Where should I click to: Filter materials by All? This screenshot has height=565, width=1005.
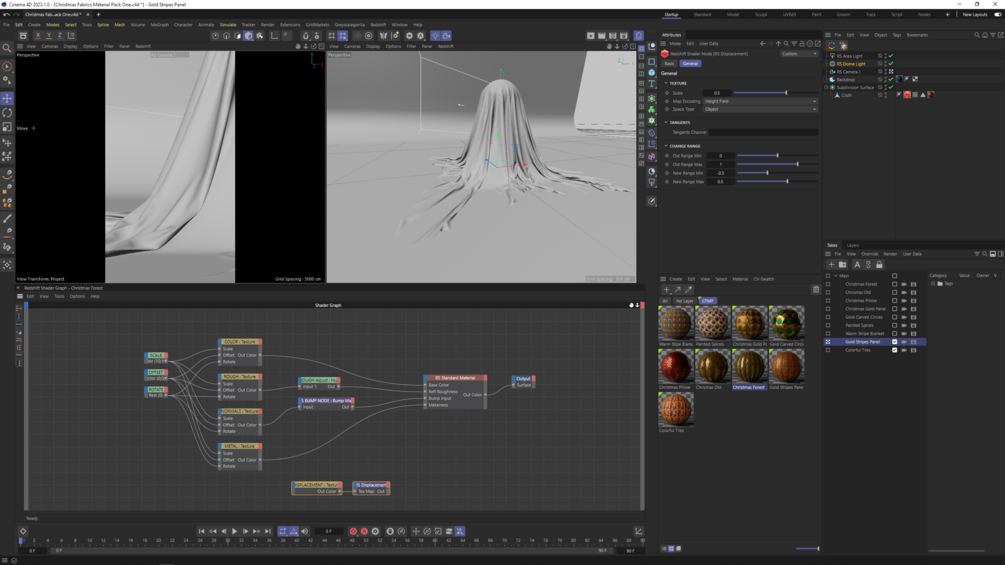point(665,300)
